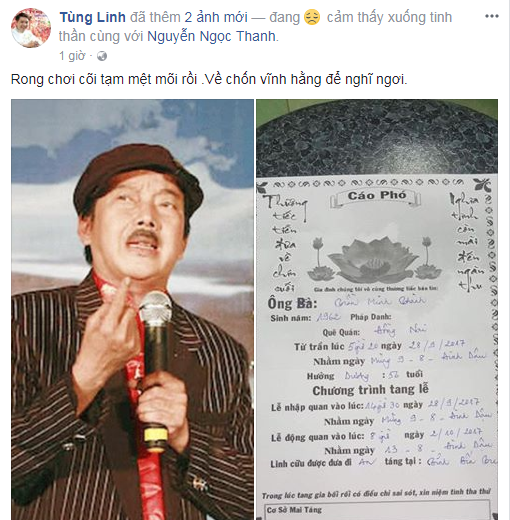
Task: Click the 'Cáo Phó' banner in right photo
Action: 376,196
